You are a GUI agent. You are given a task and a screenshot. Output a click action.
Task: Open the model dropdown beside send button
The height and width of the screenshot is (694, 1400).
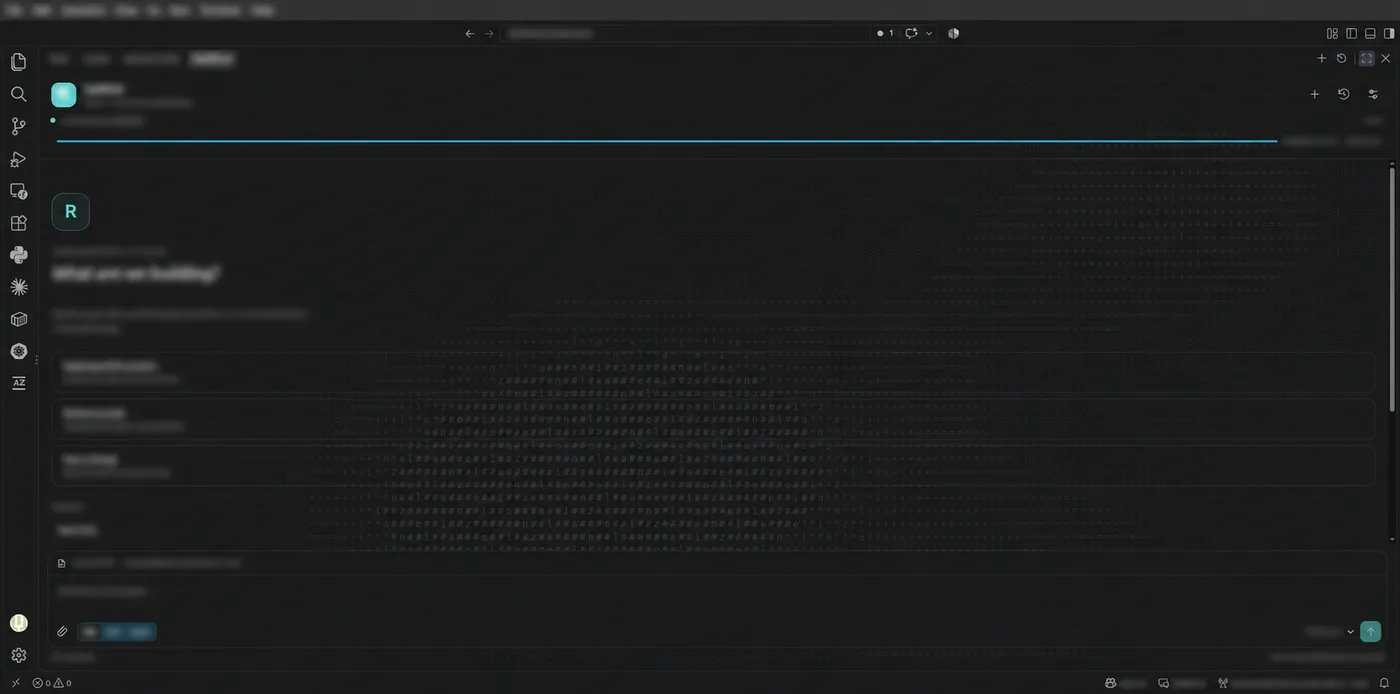1330,632
